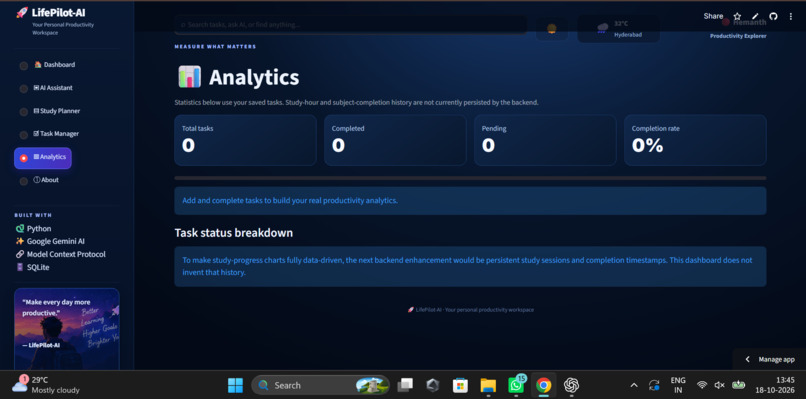Open ChatGPT app from taskbar
The height and width of the screenshot is (399, 806).
click(571, 385)
